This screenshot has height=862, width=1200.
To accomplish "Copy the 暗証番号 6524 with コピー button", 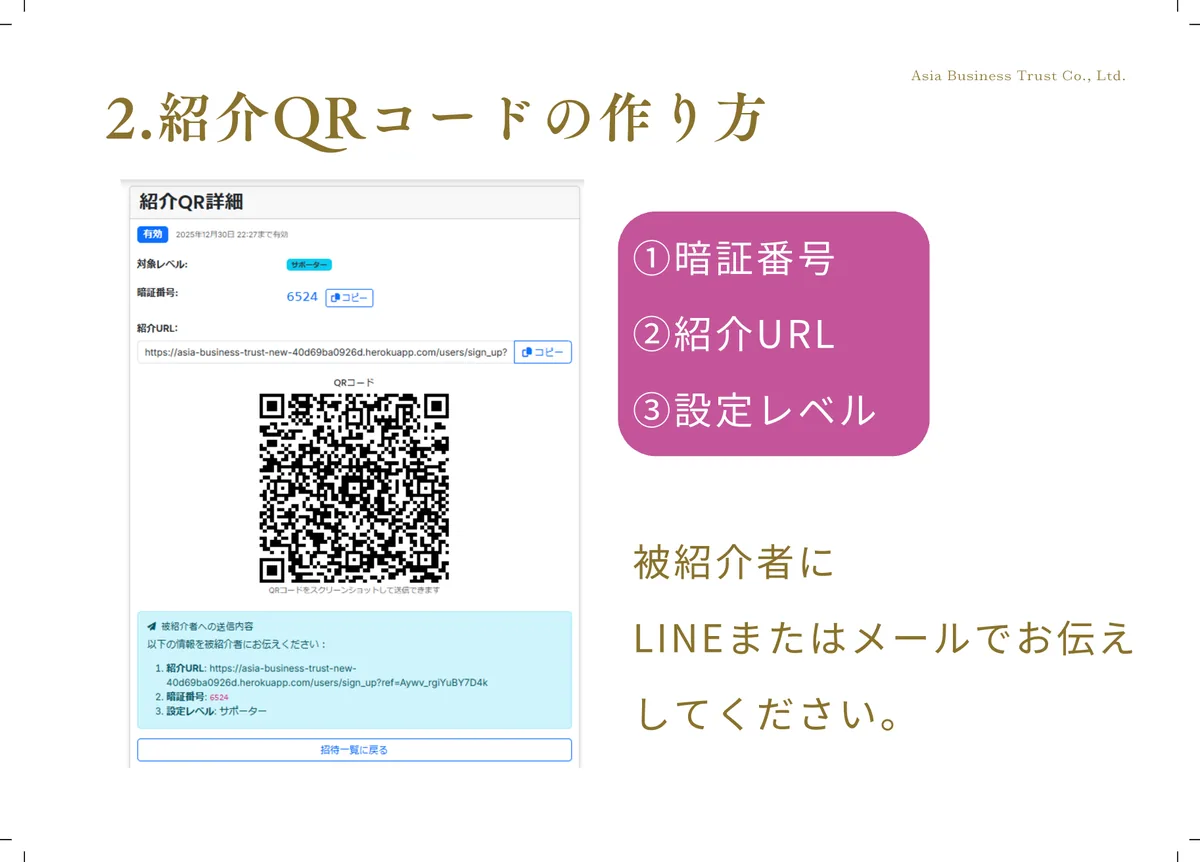I will pyautogui.click(x=349, y=297).
